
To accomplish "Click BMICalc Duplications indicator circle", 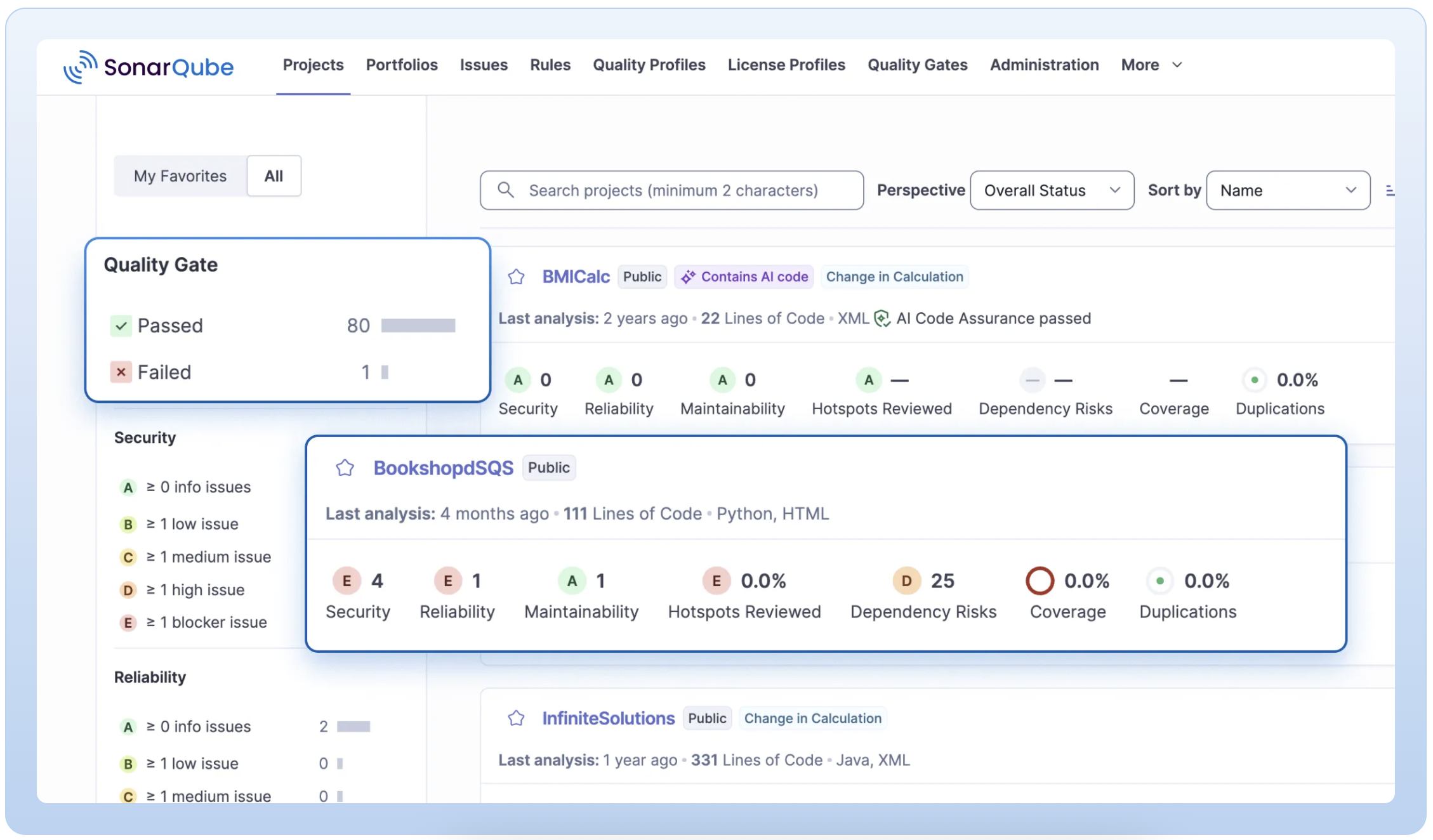I will click(x=1255, y=380).
